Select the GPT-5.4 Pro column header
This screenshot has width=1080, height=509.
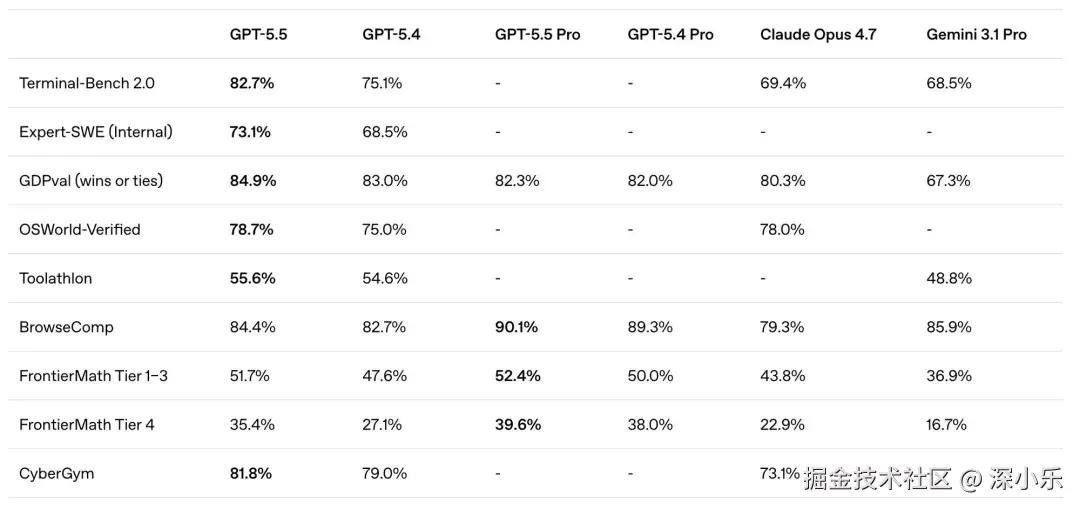coord(670,34)
